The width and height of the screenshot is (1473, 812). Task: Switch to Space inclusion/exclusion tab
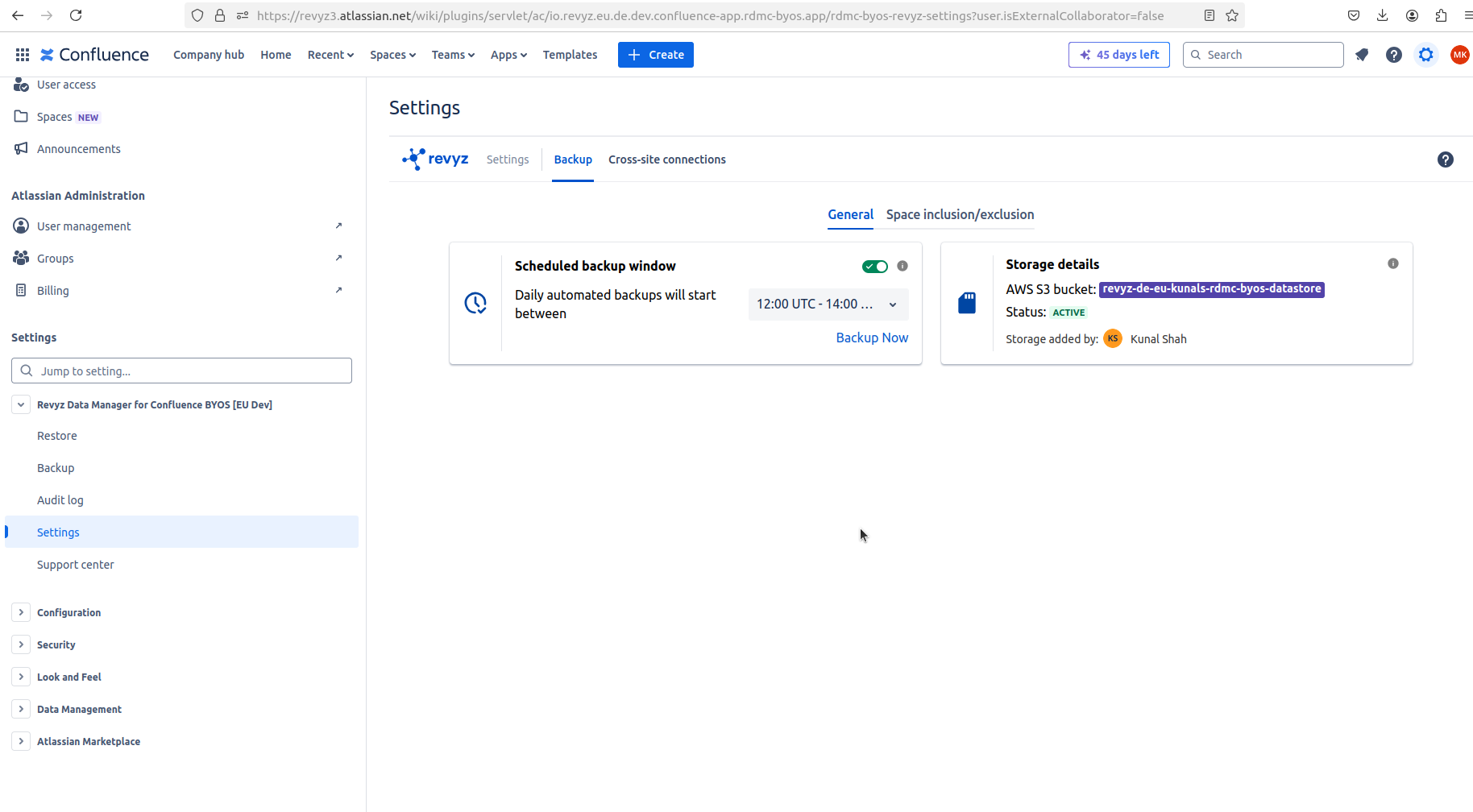[x=960, y=214]
